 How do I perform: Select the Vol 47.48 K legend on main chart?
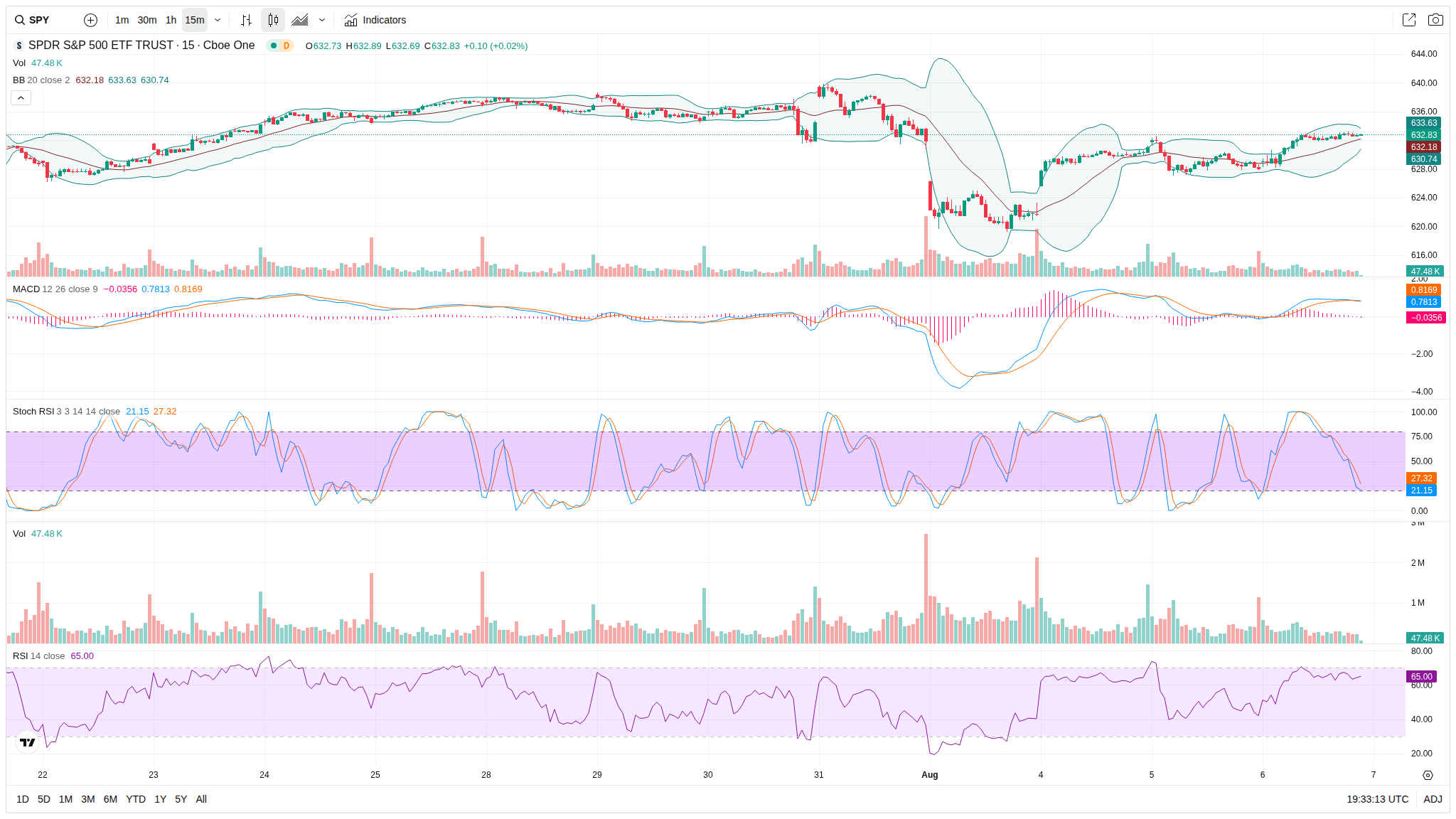pyautogui.click(x=38, y=63)
